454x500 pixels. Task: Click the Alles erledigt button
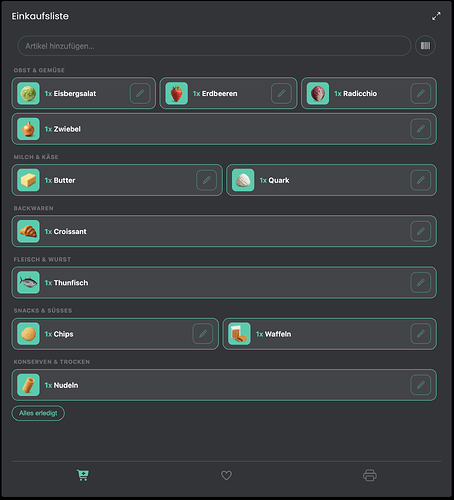(x=38, y=413)
